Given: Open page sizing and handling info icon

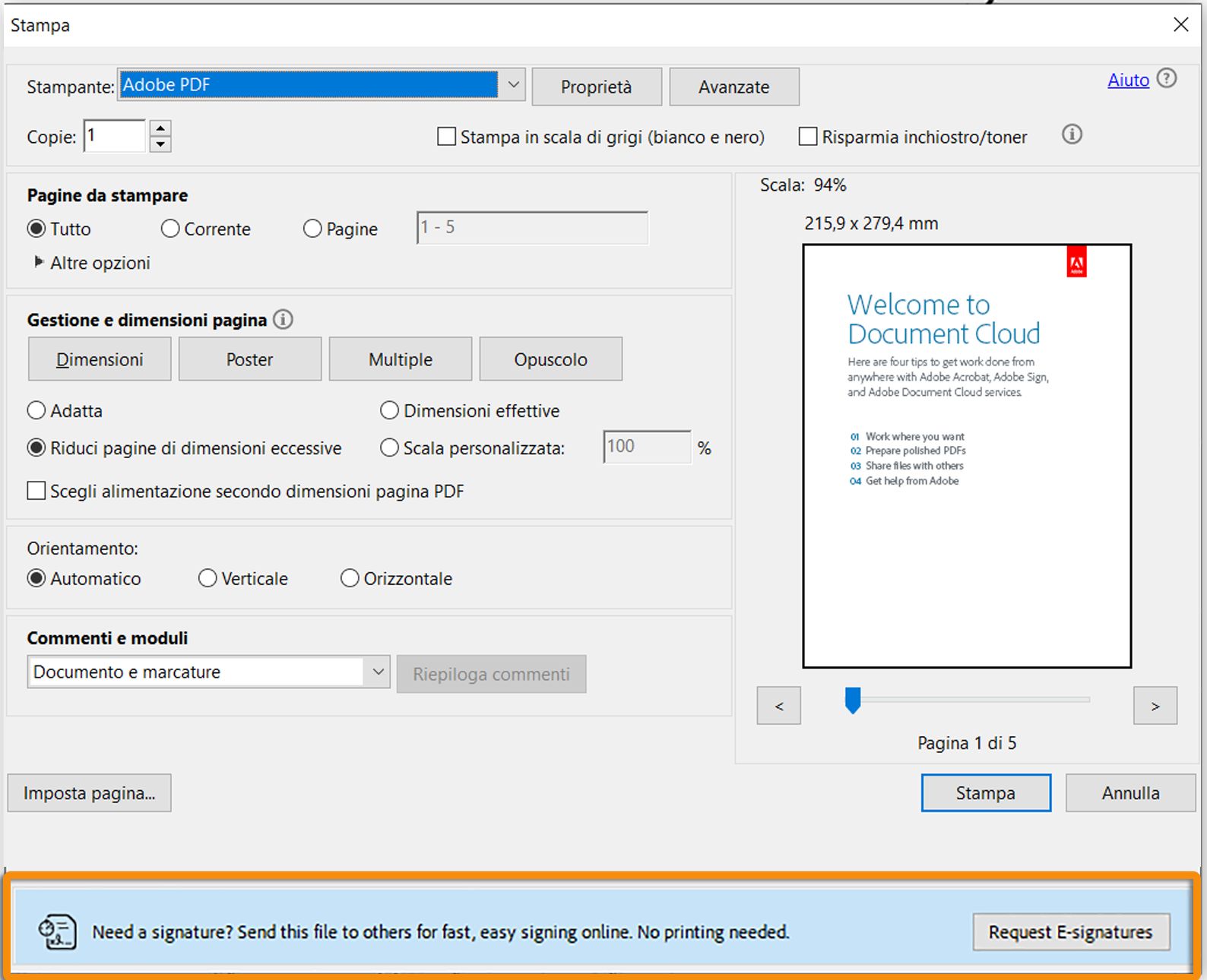Looking at the screenshot, I should [x=283, y=320].
